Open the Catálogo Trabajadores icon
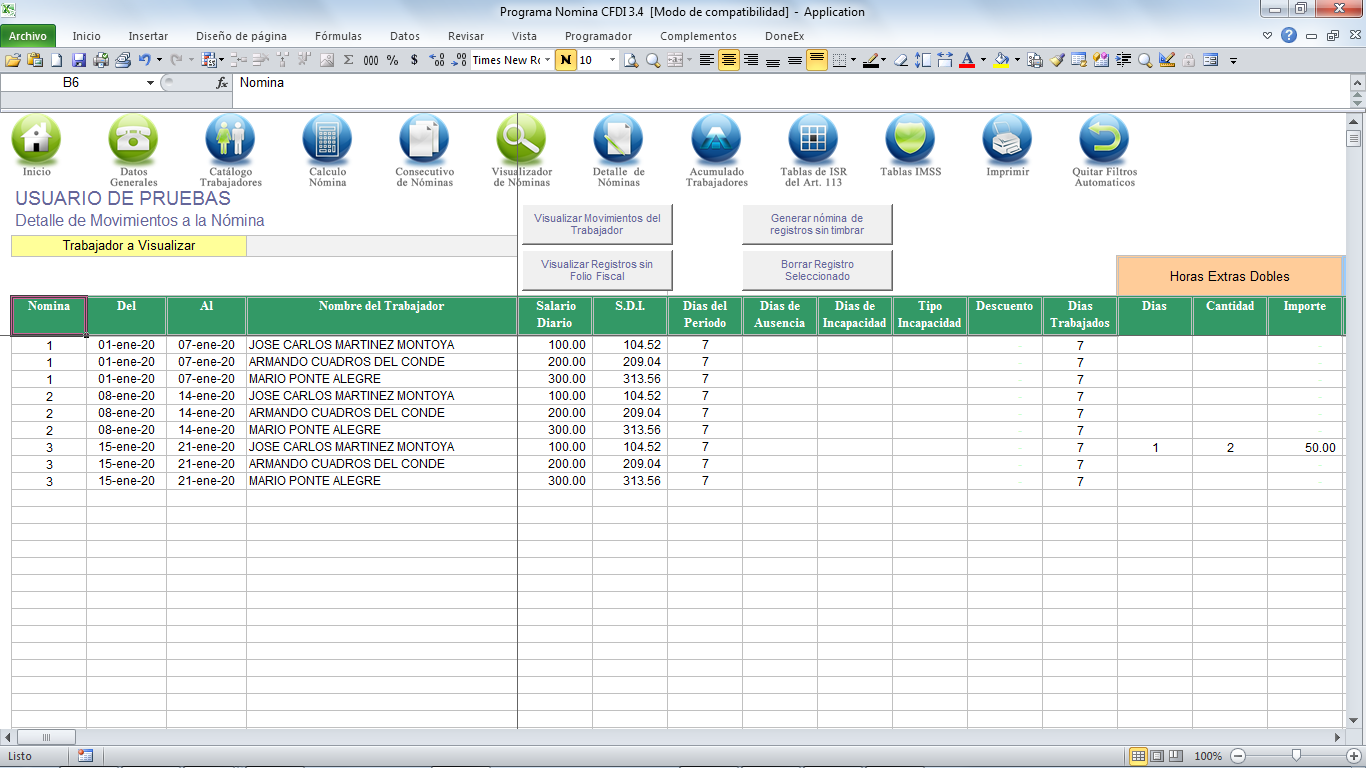The height and width of the screenshot is (768, 1366). (230, 139)
